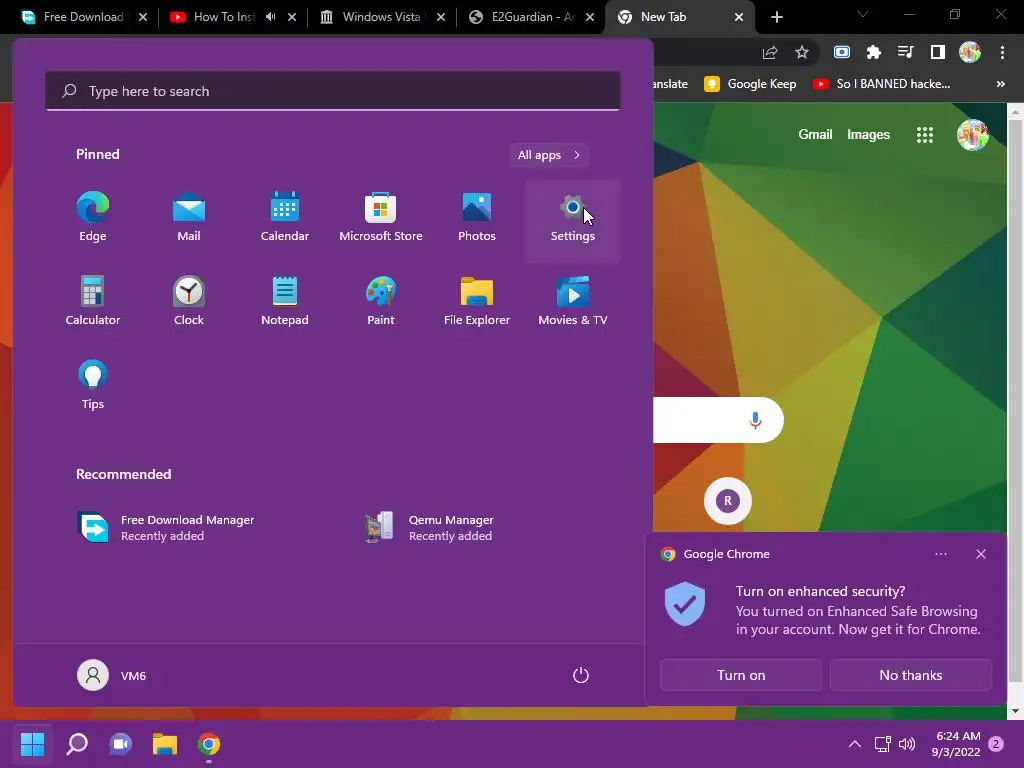The height and width of the screenshot is (768, 1024).
Task: Open the volume tray icon
Action: (906, 744)
